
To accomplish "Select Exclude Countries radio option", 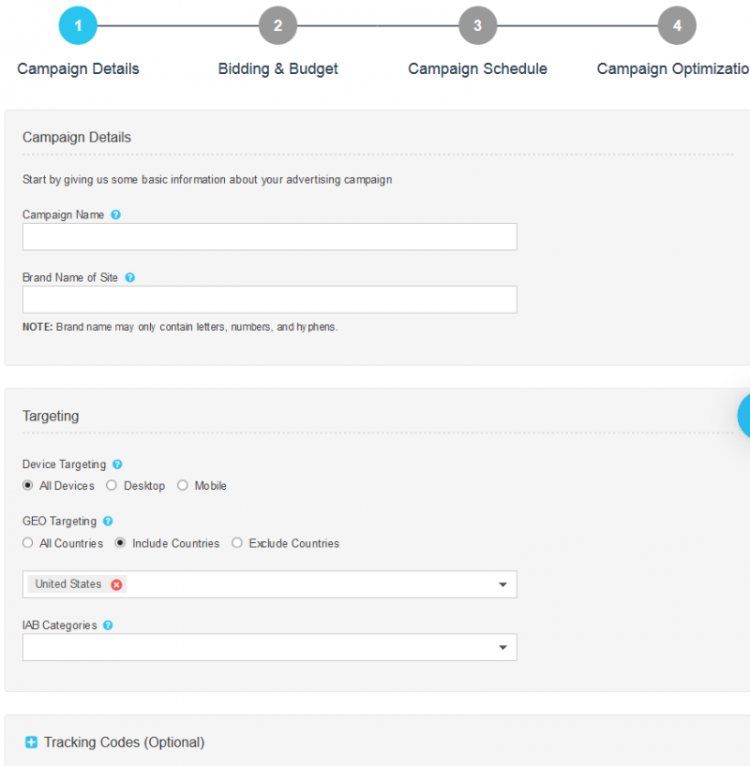I will [237, 543].
